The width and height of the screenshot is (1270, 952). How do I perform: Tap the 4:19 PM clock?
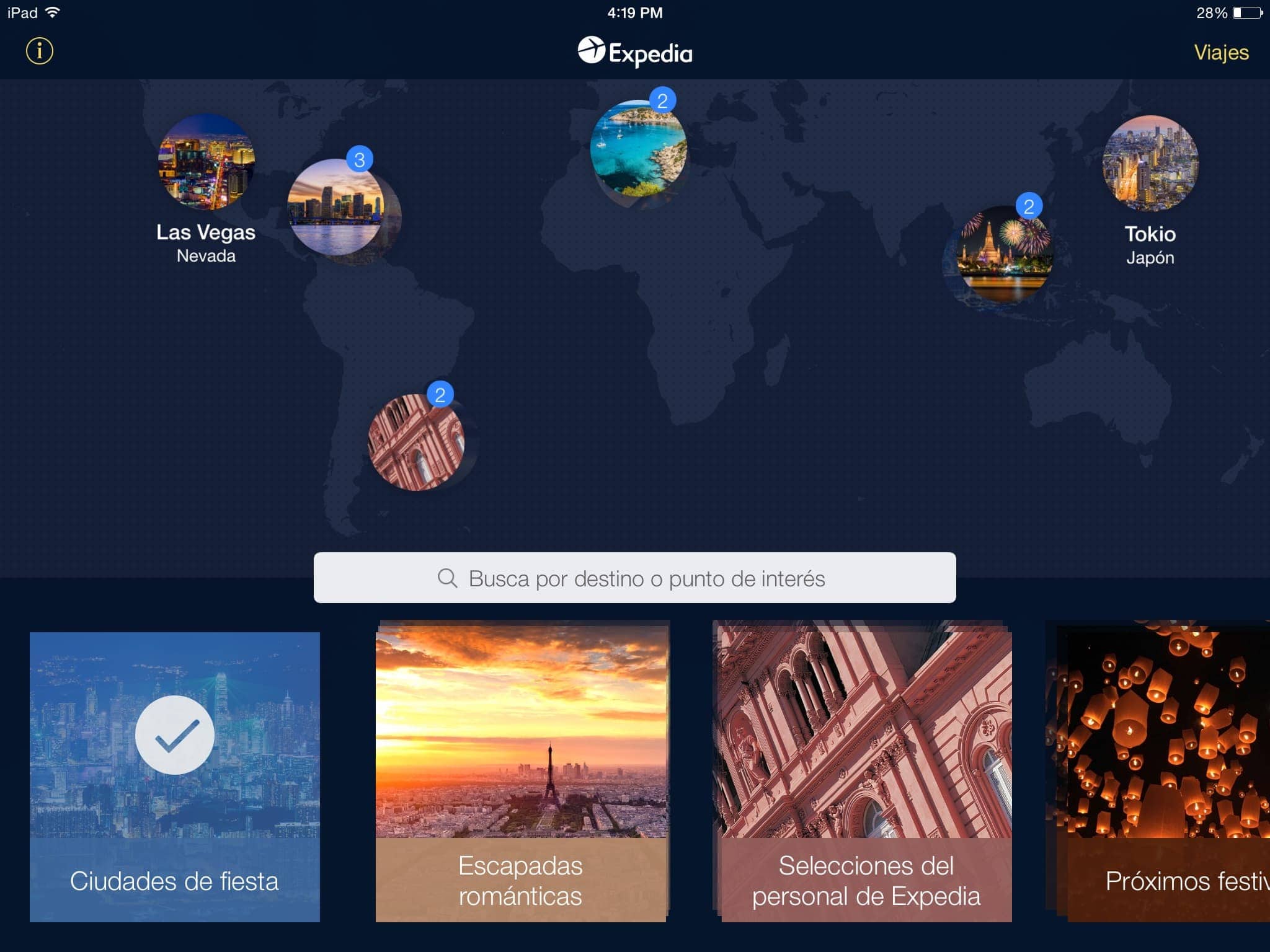(635, 13)
